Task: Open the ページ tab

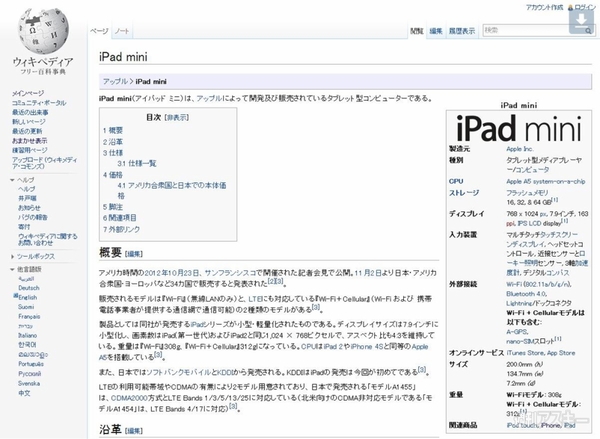Action: tap(99, 31)
